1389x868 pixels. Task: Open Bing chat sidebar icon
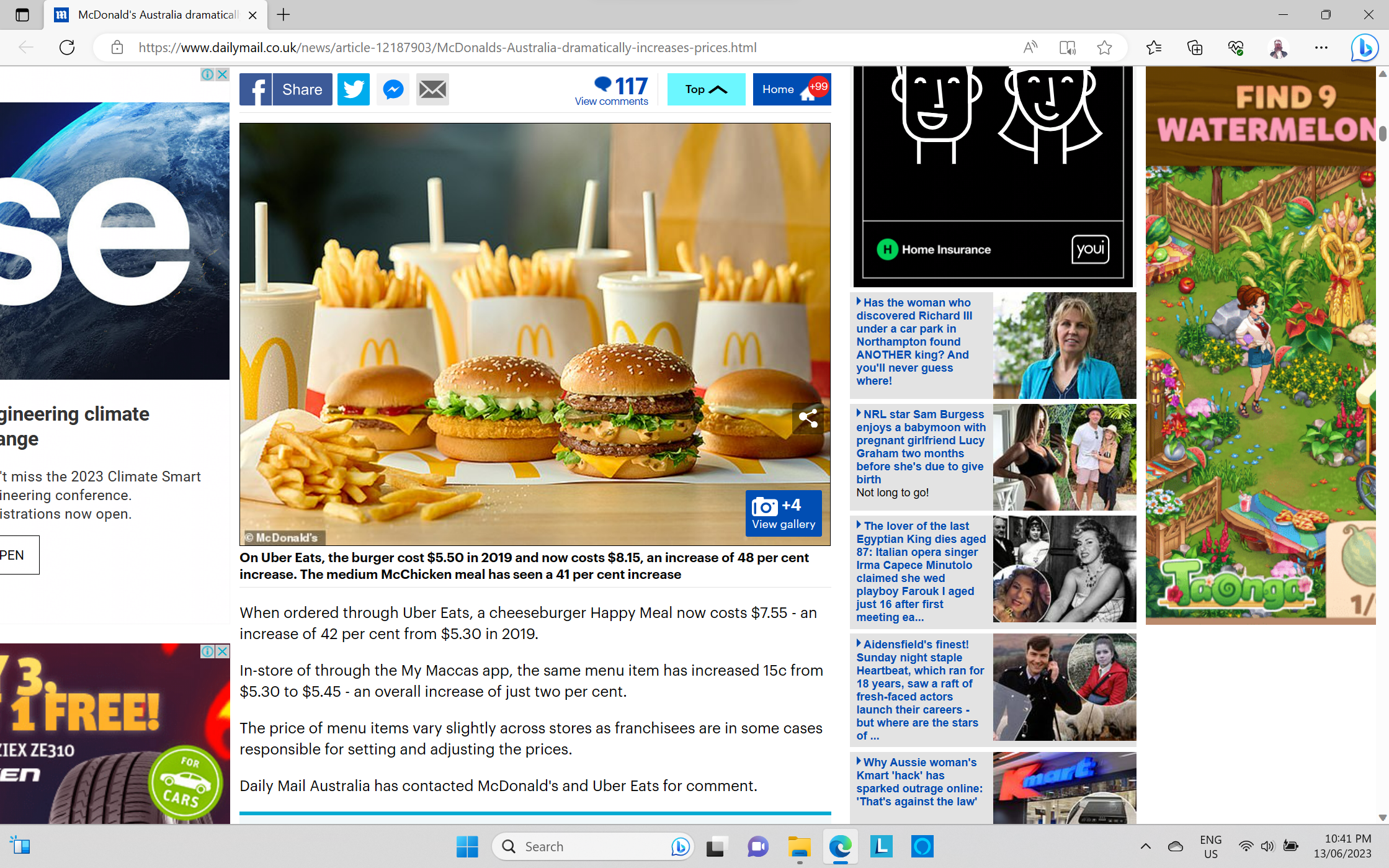1365,48
